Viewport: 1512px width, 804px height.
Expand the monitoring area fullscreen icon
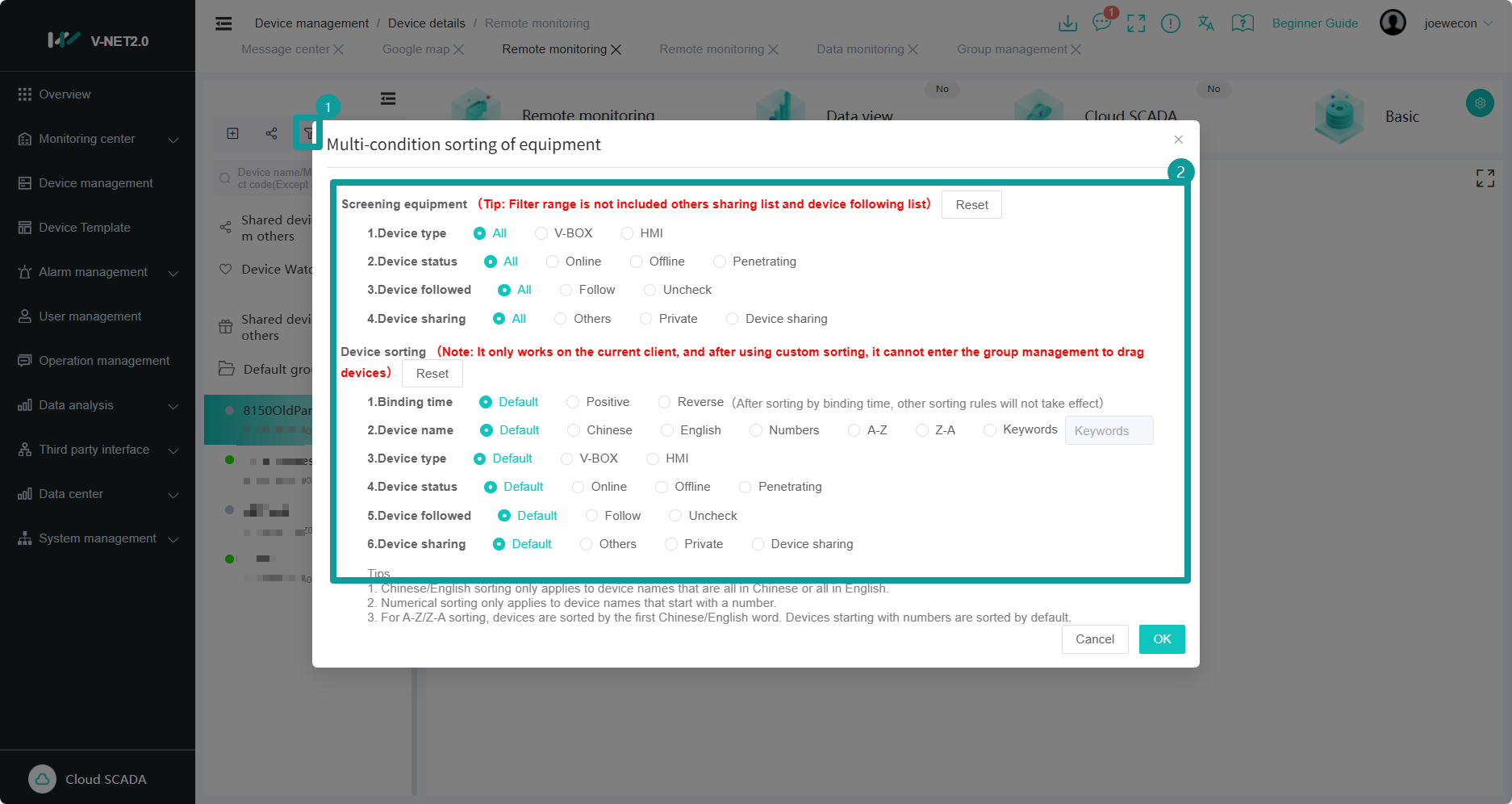click(x=1485, y=178)
